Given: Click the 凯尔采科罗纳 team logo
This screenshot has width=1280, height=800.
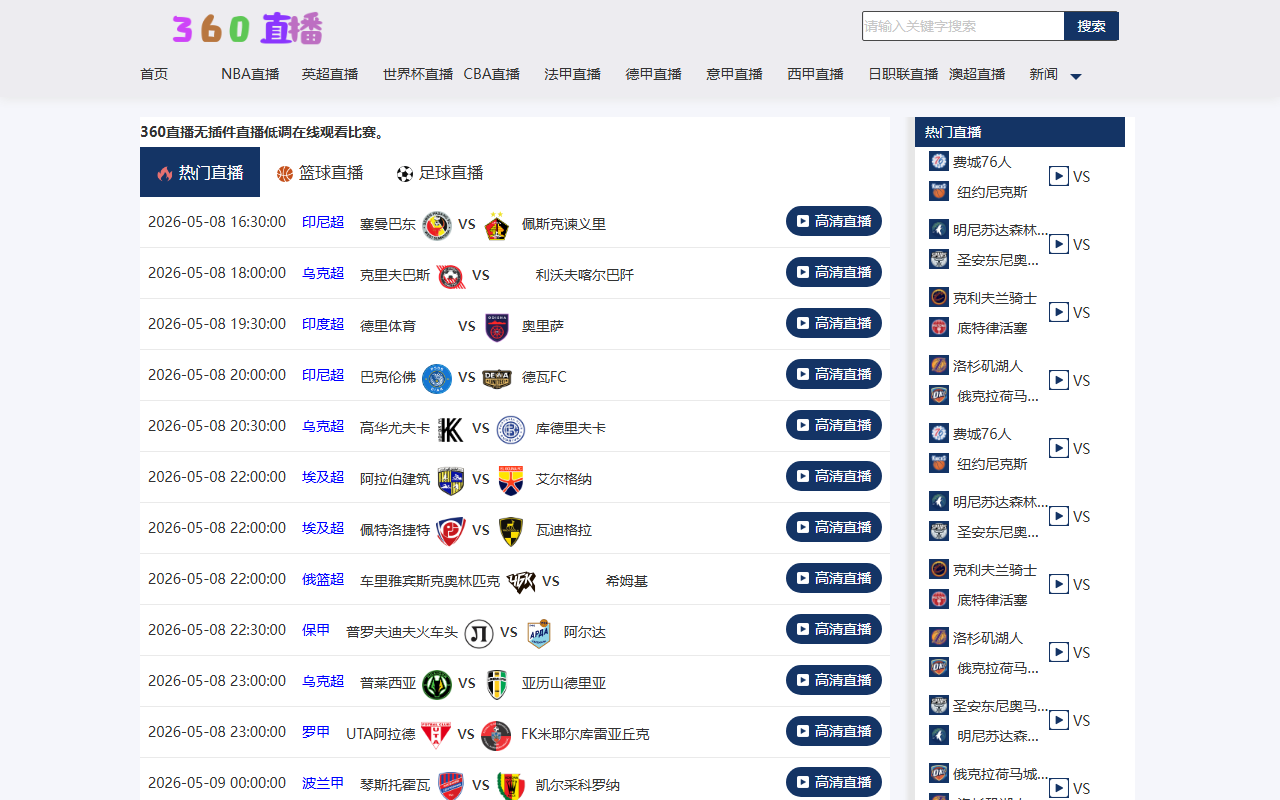Looking at the screenshot, I should click(511, 786).
